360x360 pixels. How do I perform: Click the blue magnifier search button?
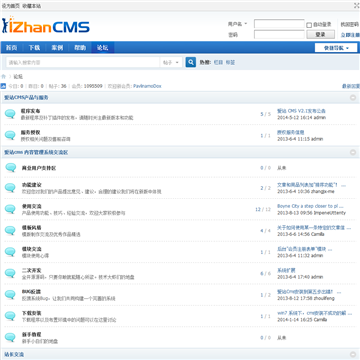click(191, 62)
